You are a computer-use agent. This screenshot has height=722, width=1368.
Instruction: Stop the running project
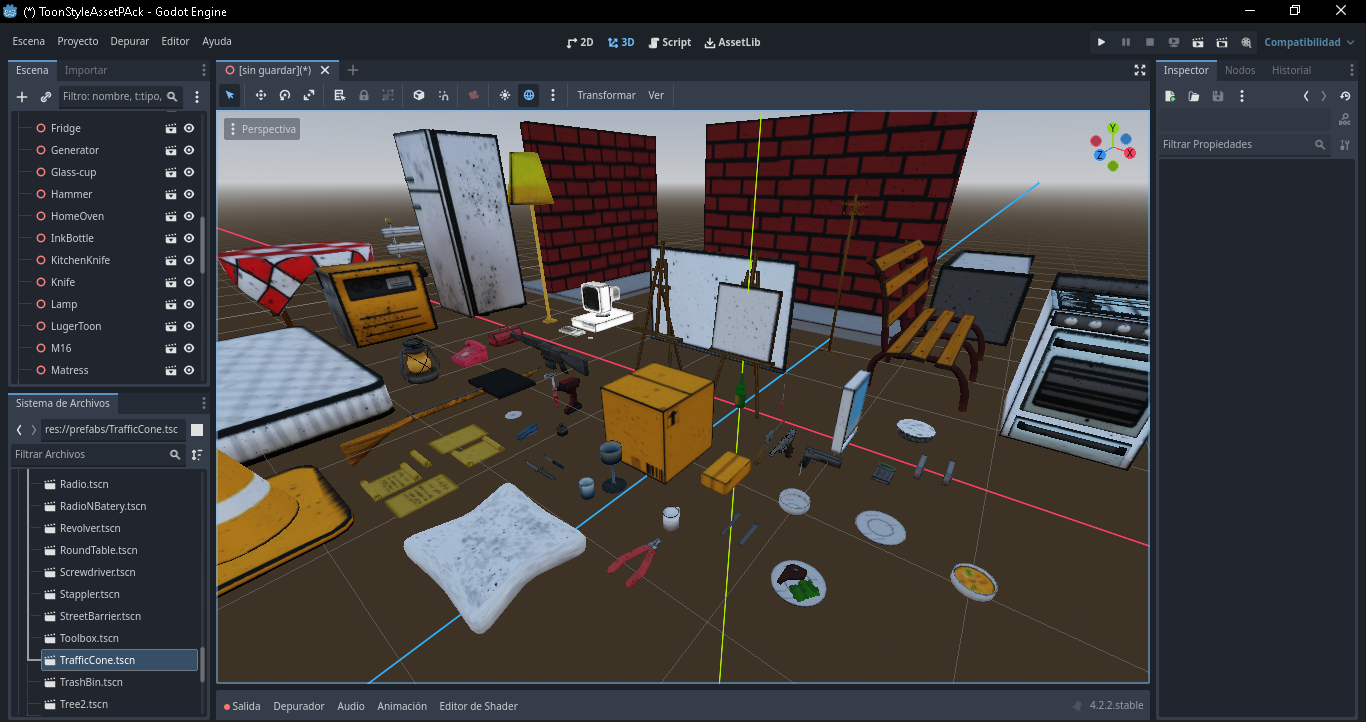[x=1150, y=42]
